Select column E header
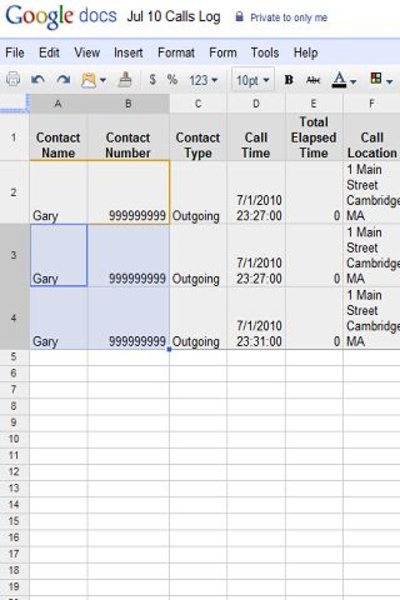The width and height of the screenshot is (400, 600). pos(314,104)
